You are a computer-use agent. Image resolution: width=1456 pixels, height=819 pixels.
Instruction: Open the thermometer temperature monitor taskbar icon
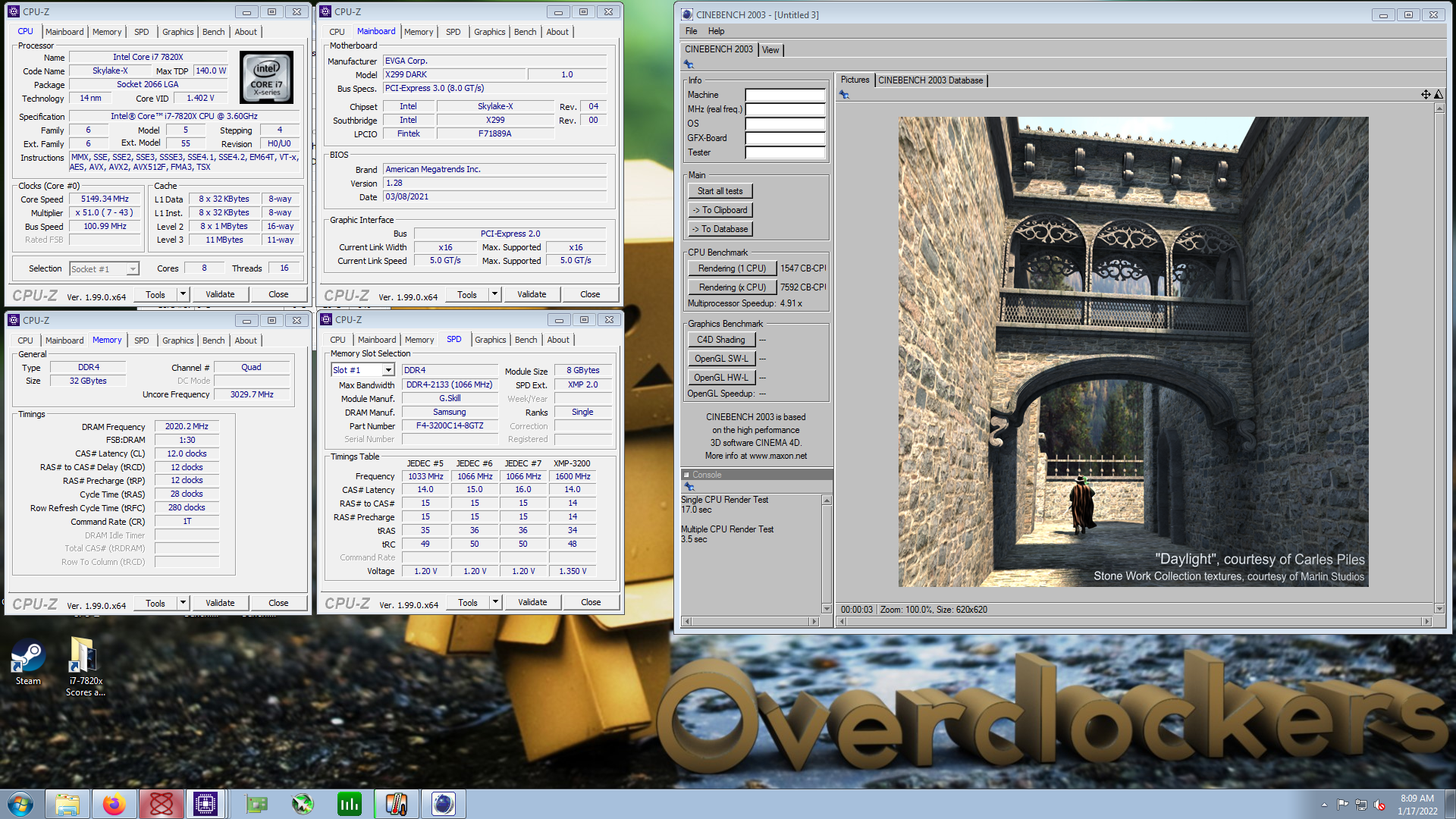[x=396, y=804]
